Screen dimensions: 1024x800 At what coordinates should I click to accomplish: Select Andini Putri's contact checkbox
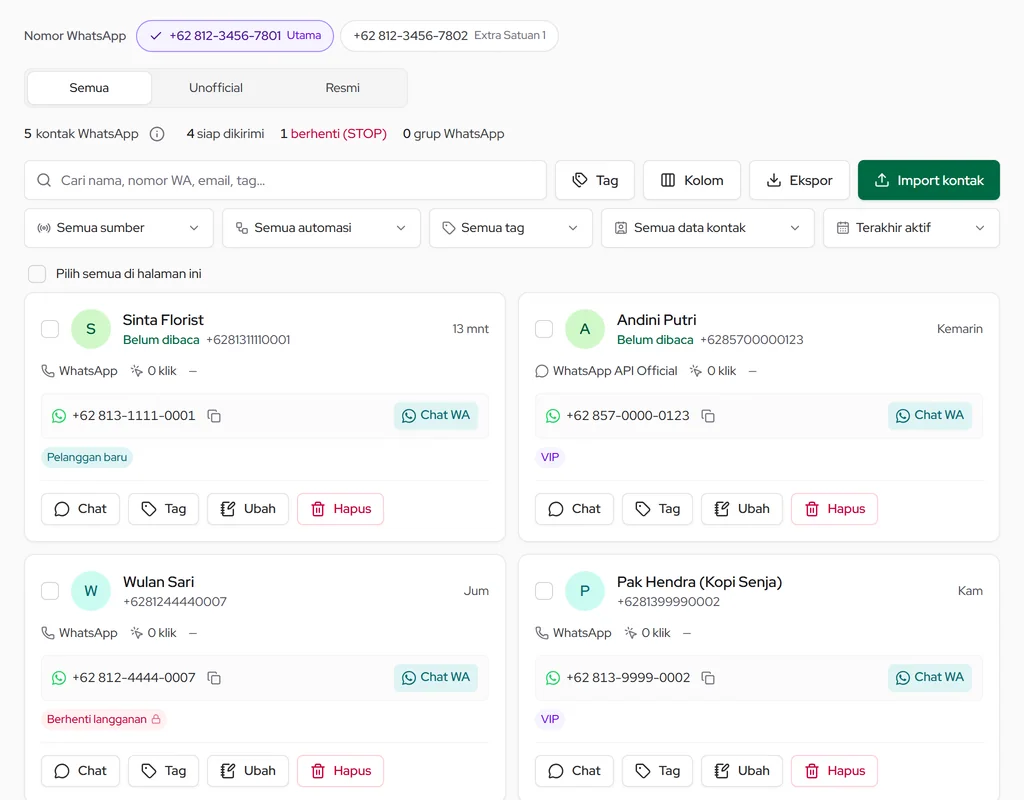pos(544,329)
